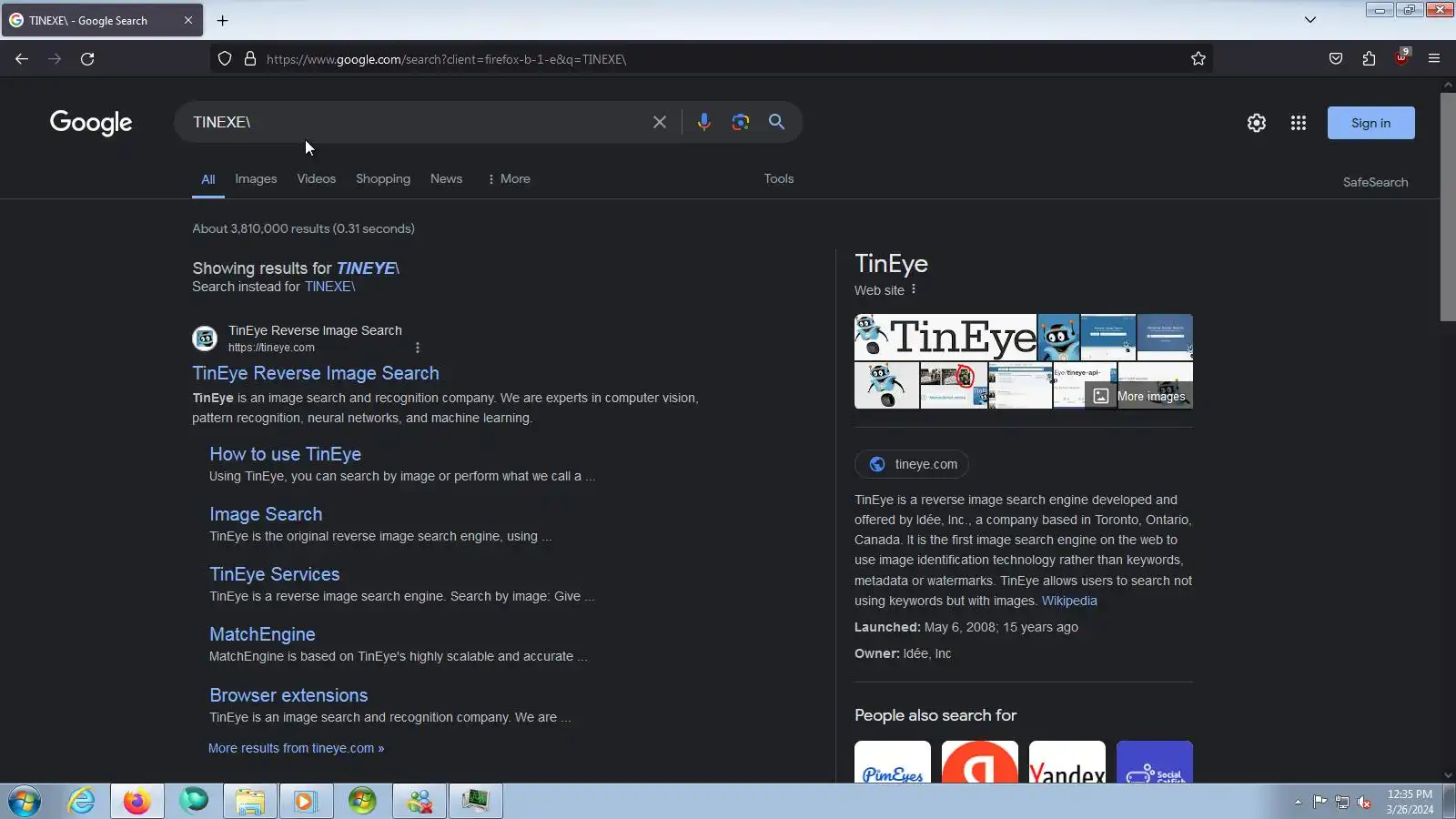Switch to the Shopping tab
This screenshot has width=1456, height=819.
pos(383,178)
